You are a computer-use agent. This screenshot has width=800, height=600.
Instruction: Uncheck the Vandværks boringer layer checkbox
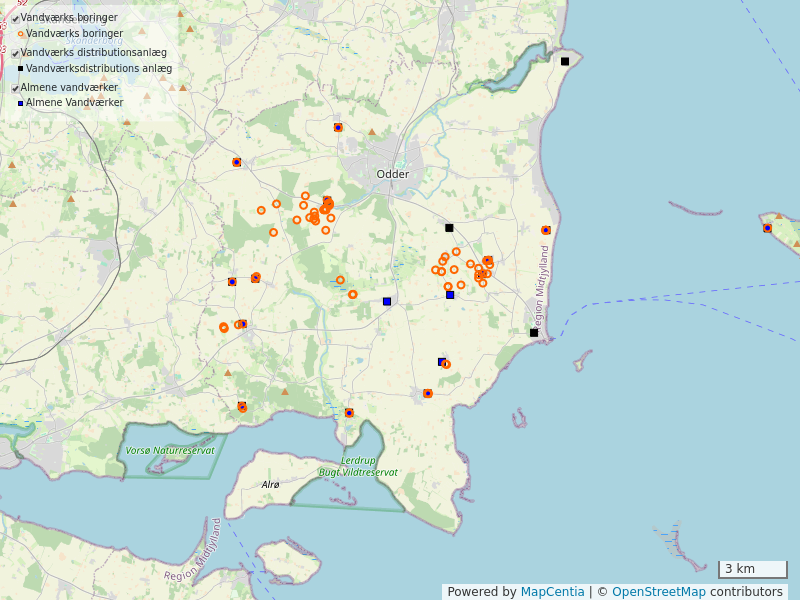pyautogui.click(x=16, y=19)
